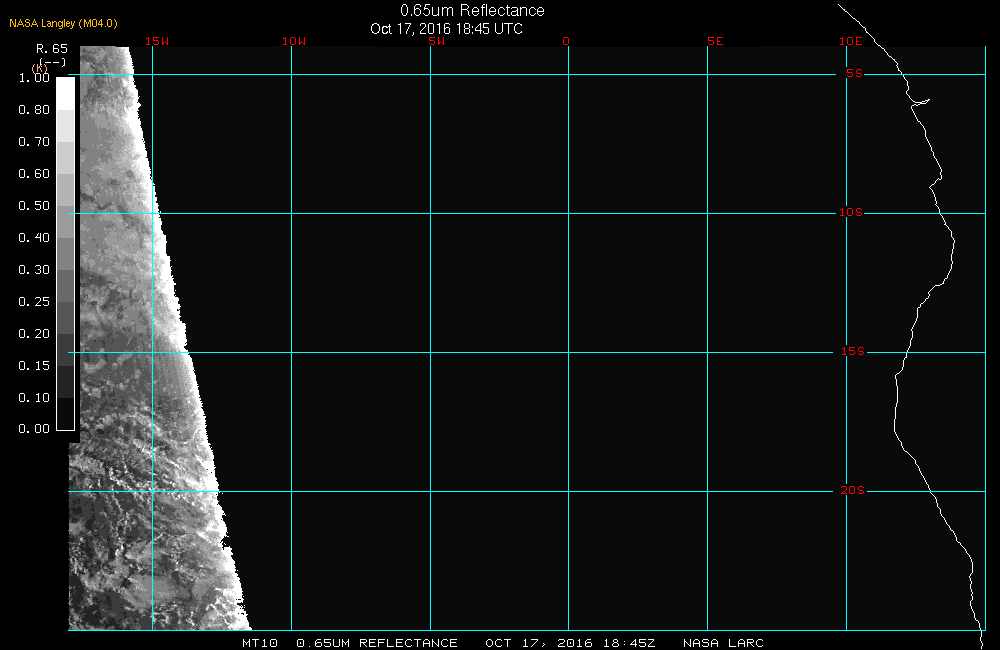
Task: Click the Oct 17, 2016 18:45 UTC timestamp
Action: 446,29
